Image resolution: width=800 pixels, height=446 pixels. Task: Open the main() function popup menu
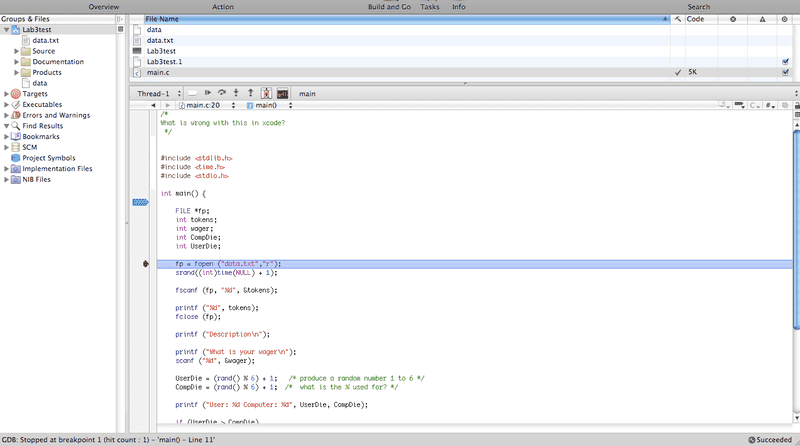coord(265,105)
